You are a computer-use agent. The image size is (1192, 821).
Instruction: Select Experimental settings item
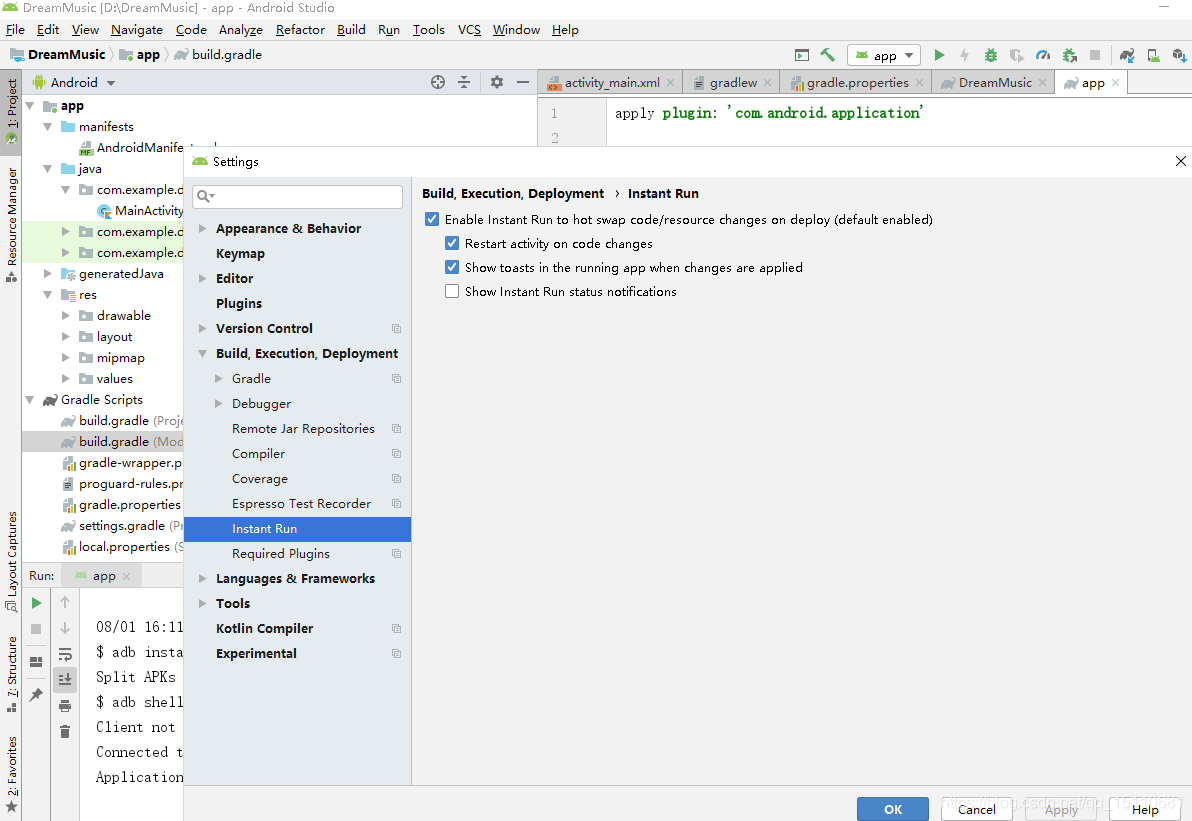click(x=256, y=654)
